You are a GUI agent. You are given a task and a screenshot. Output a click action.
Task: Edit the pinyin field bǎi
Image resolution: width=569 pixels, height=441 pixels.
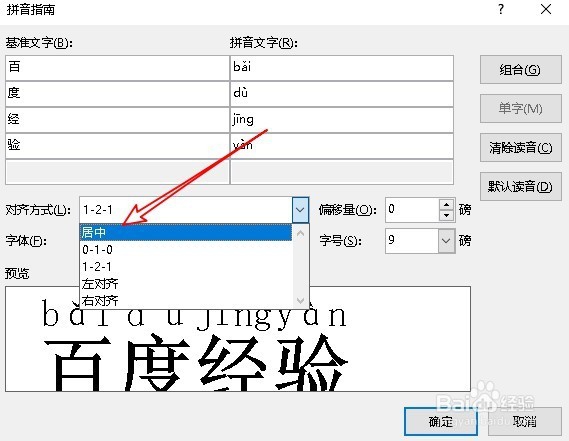(342, 68)
